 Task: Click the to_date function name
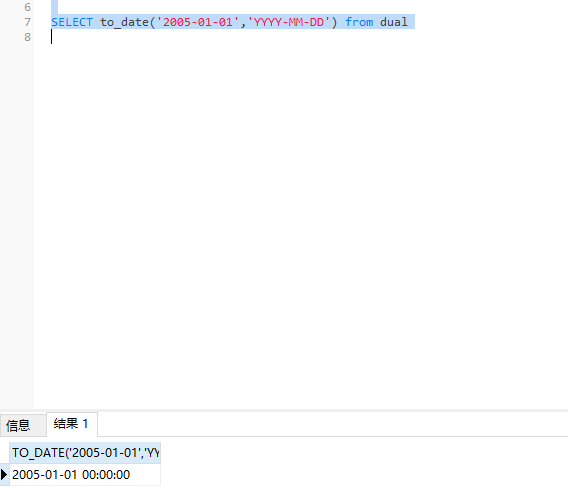tap(124, 22)
